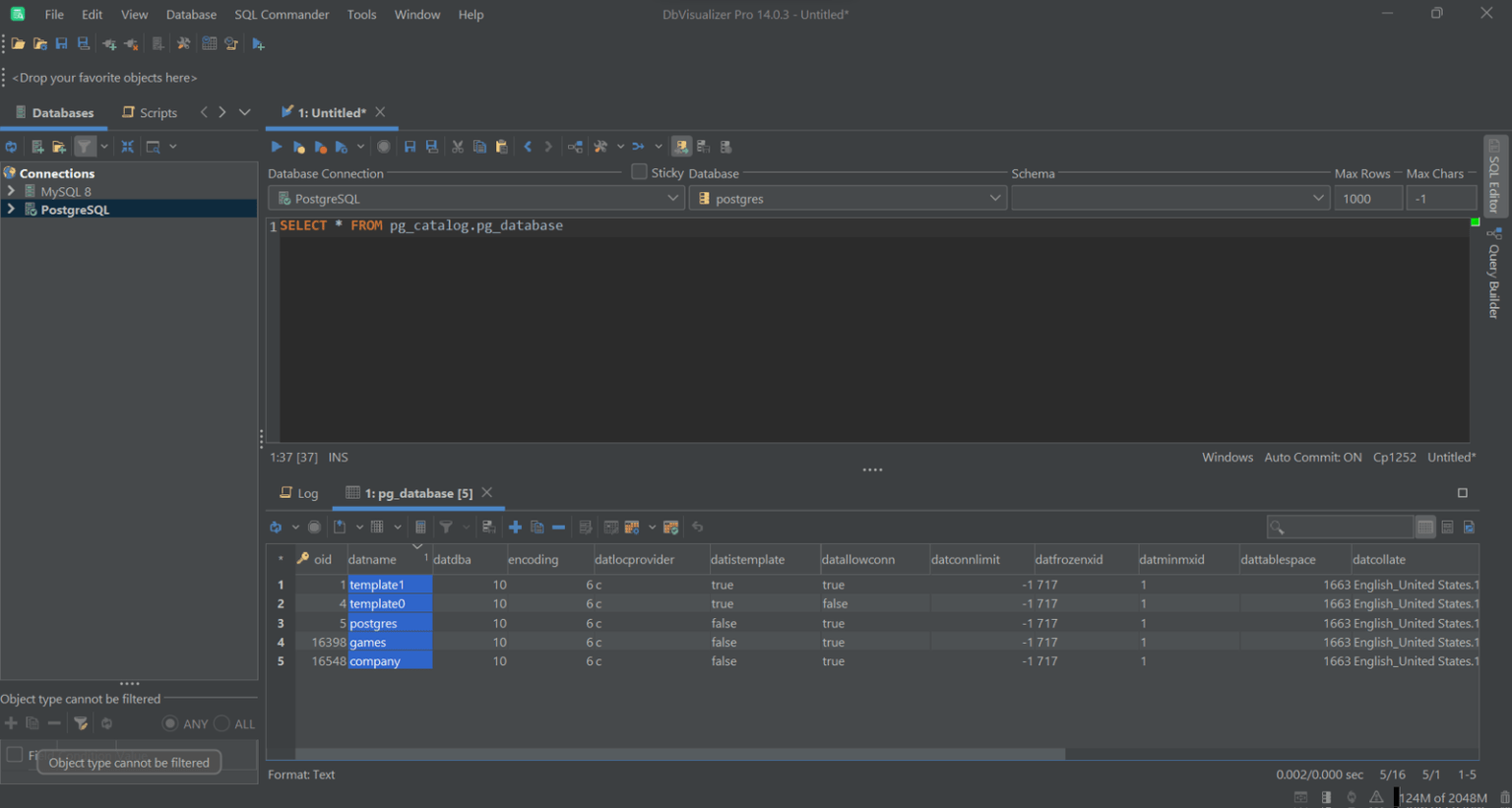Open the SQL Commander menu
This screenshot has width=1512, height=808.
pyautogui.click(x=282, y=14)
